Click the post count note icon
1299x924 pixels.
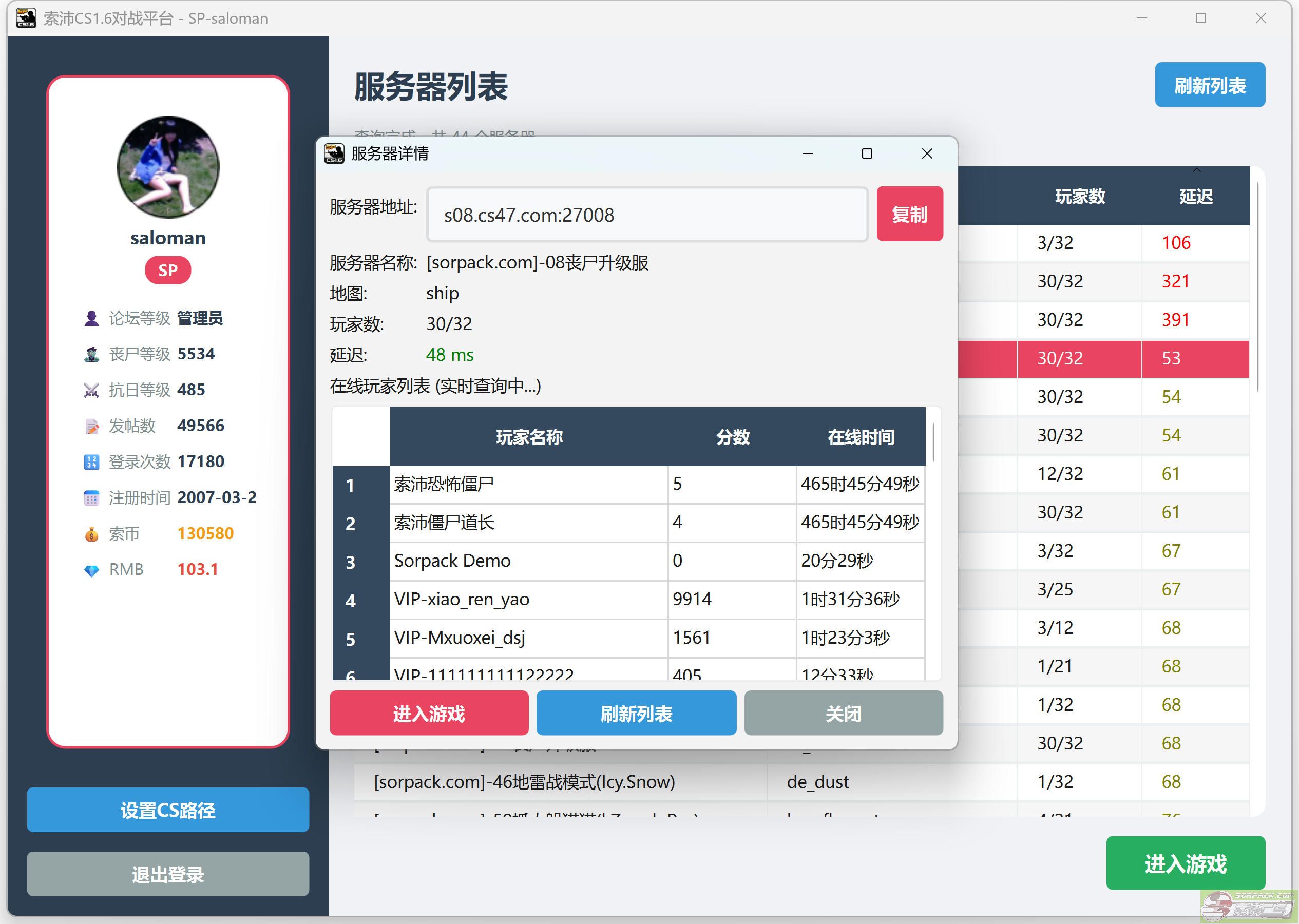click(x=91, y=426)
